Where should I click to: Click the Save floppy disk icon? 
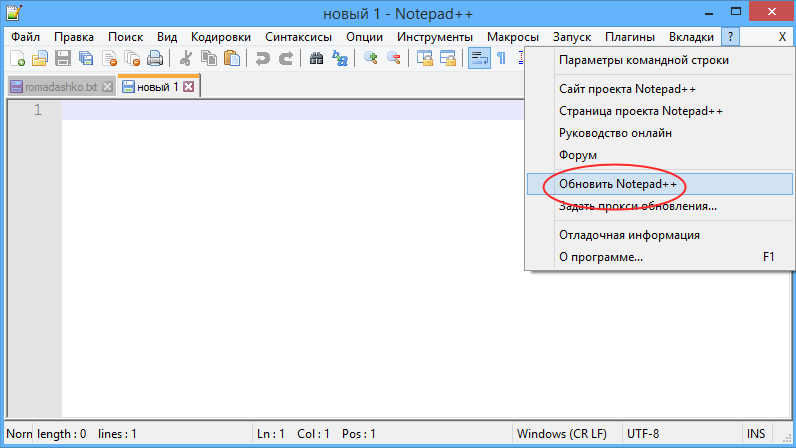(63, 58)
